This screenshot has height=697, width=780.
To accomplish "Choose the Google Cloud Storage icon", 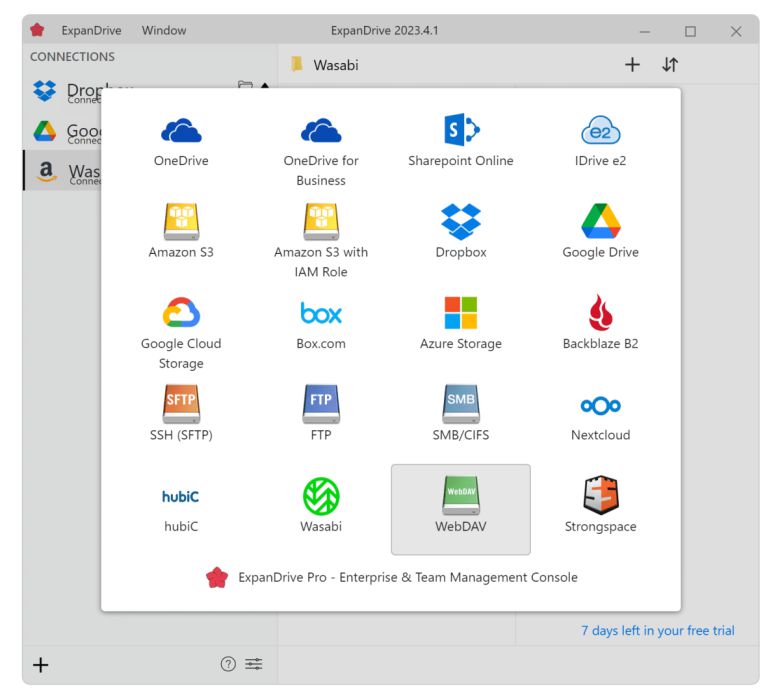I will click(x=181, y=313).
